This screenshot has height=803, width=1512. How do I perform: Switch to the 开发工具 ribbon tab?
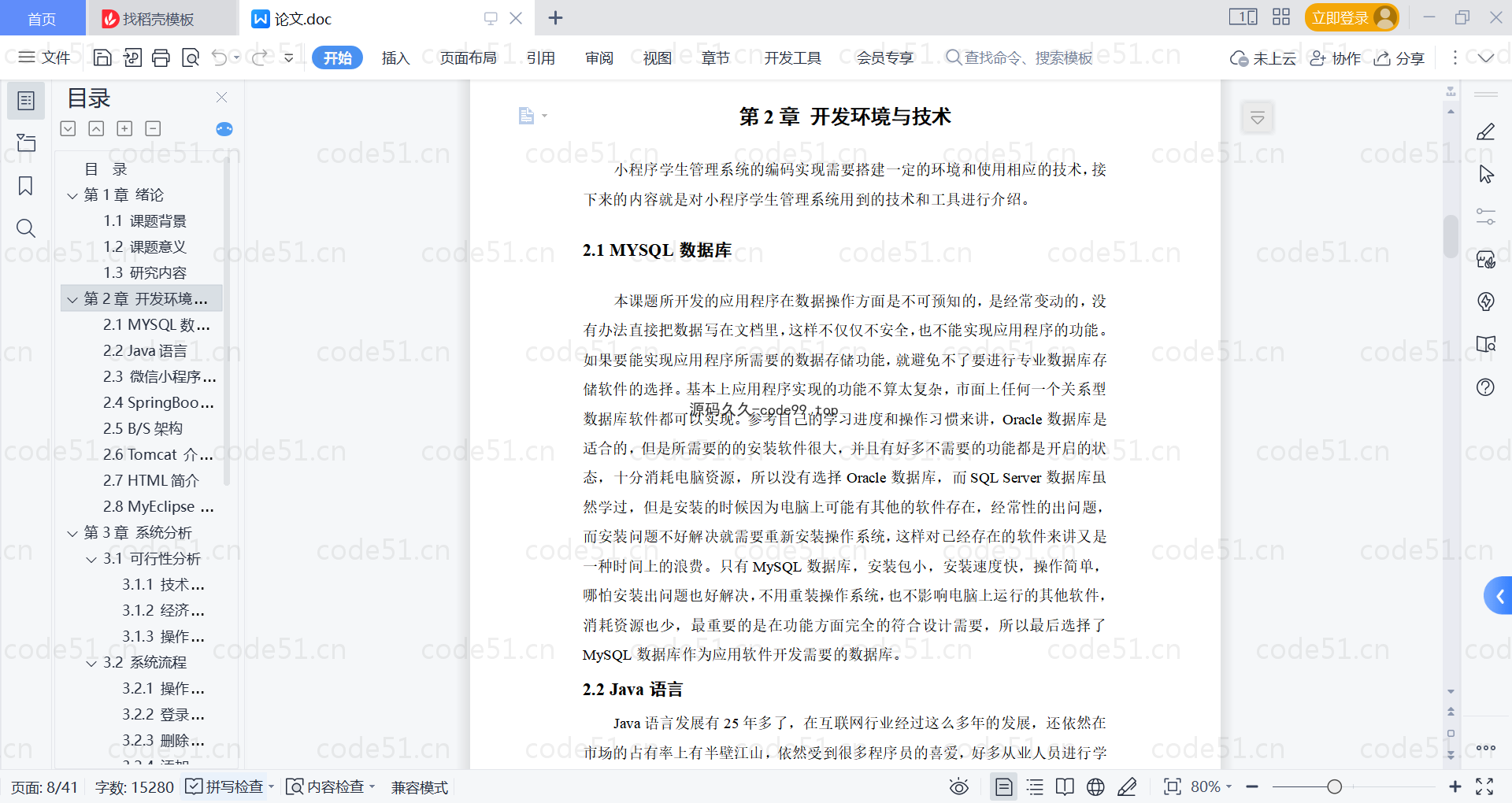[x=792, y=57]
